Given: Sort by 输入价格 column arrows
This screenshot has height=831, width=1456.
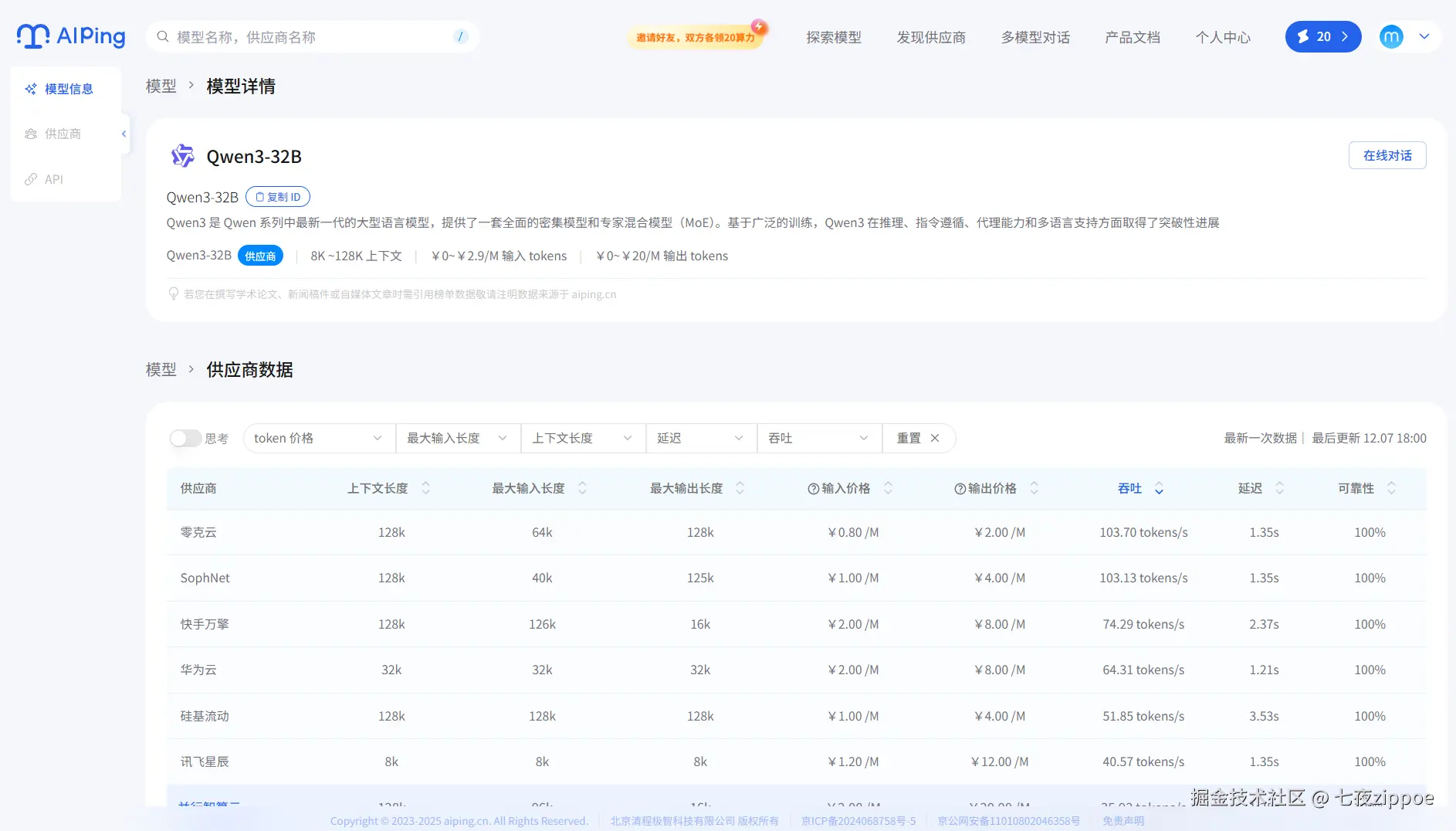Looking at the screenshot, I should click(888, 488).
